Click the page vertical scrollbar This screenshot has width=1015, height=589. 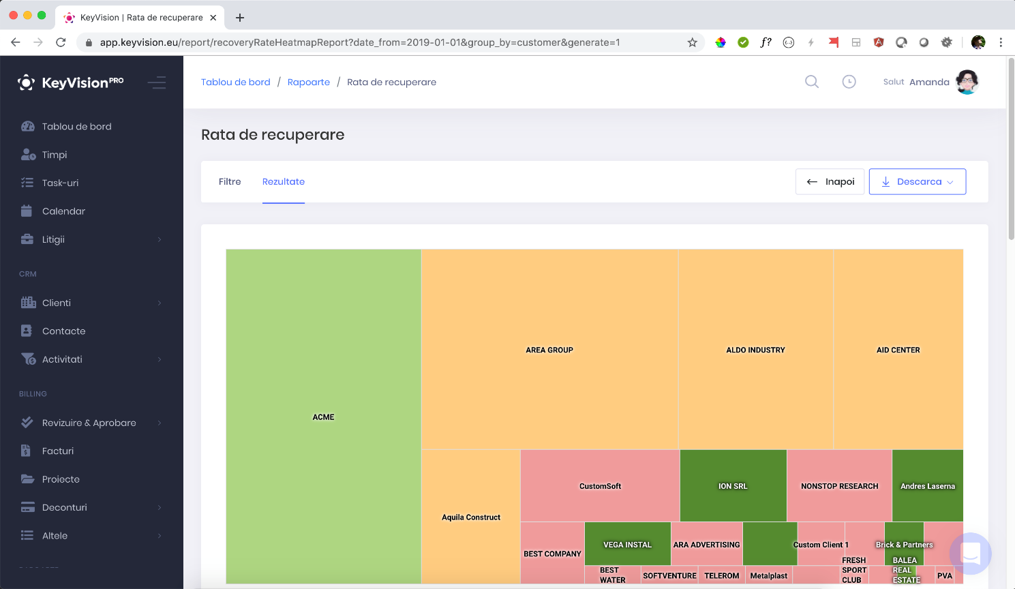tap(1010, 149)
